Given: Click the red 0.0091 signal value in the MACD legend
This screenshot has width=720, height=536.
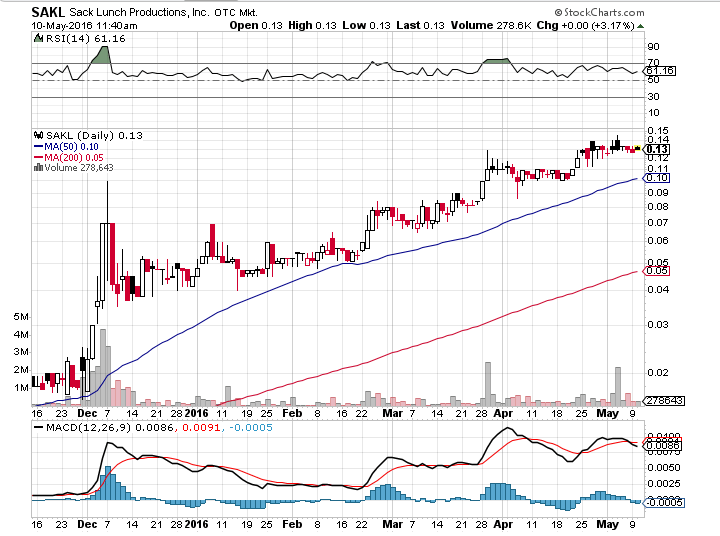Looking at the screenshot, I should 201,428.
